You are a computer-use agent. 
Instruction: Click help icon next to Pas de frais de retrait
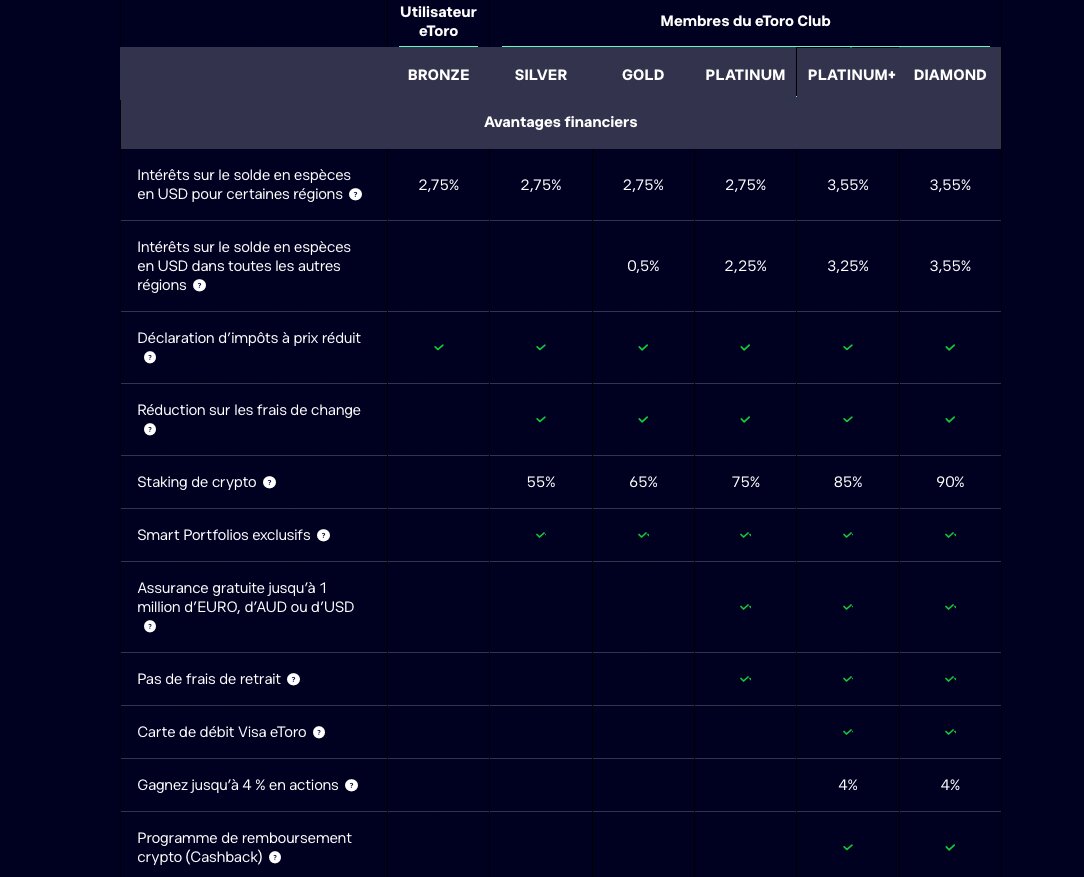293,679
